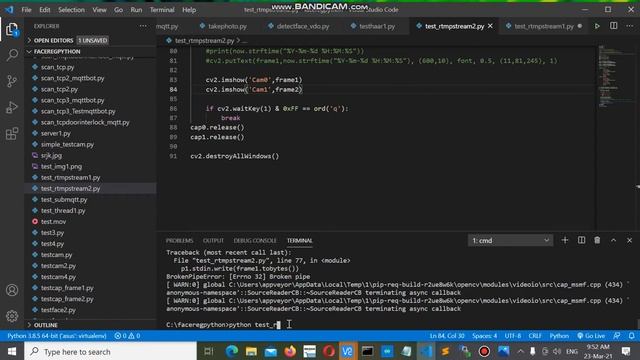Open the terminal selector dropdown '1: cmd'
640x360 pixels.
[x=510, y=240]
